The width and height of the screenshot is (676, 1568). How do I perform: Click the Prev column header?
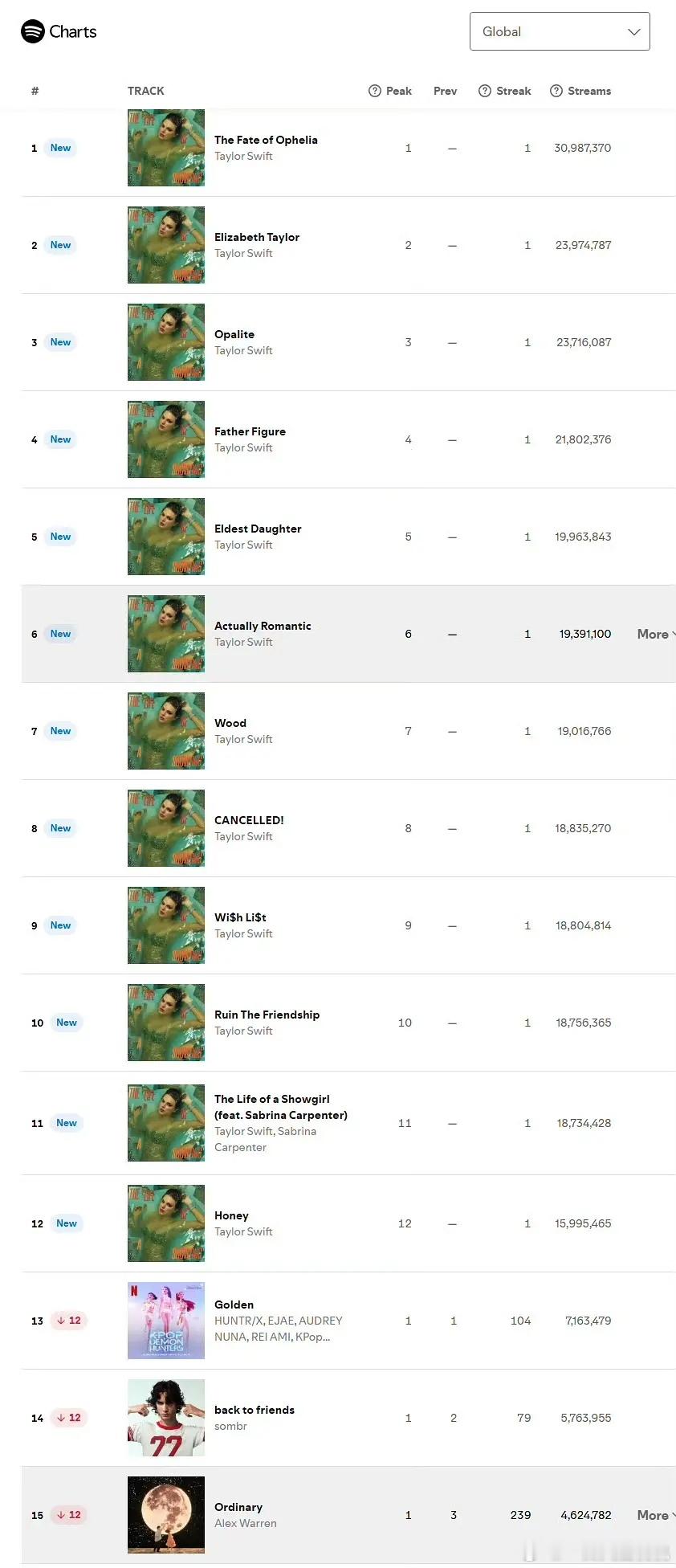click(445, 91)
